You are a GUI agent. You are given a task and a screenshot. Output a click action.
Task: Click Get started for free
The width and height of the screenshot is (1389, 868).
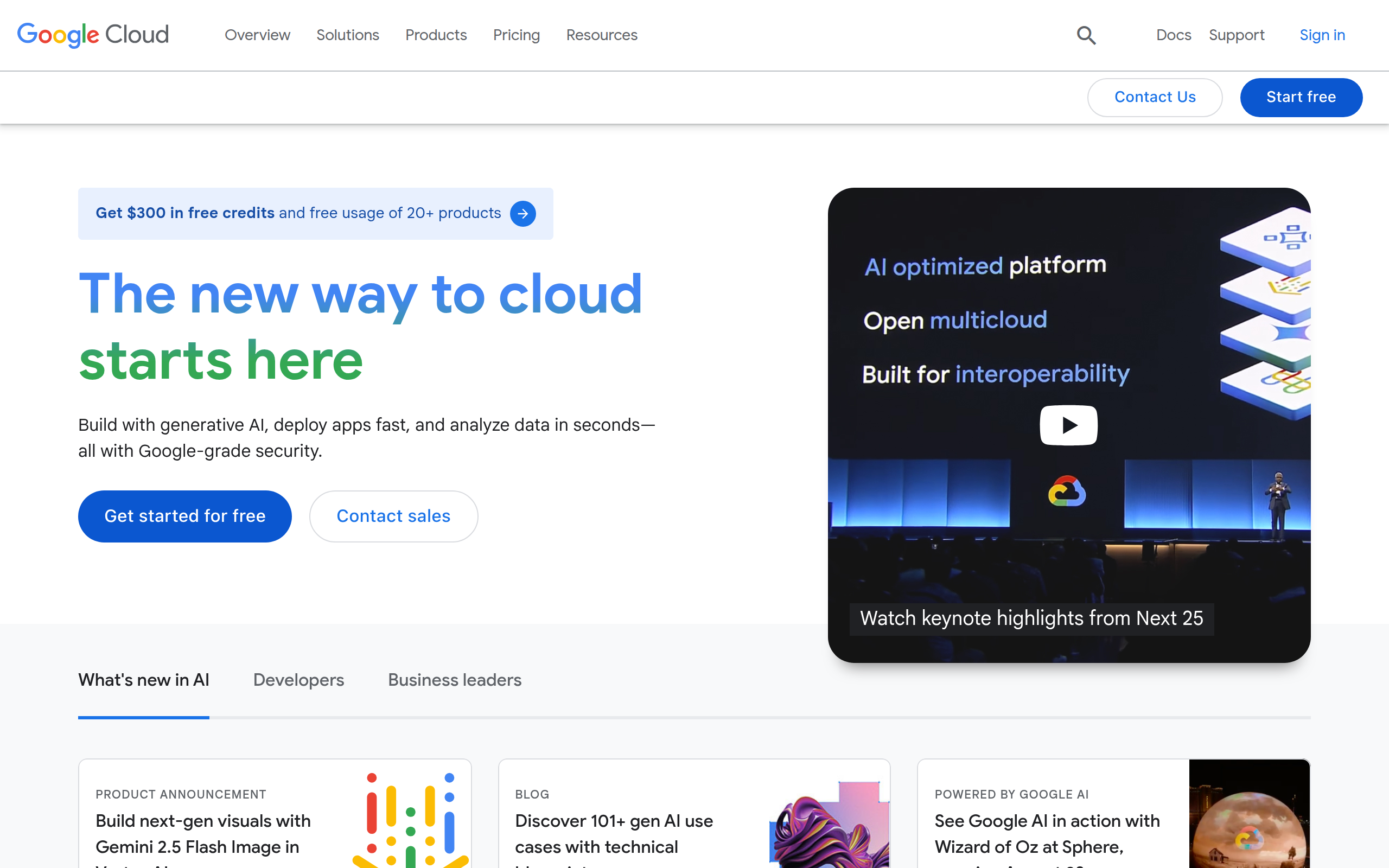[x=185, y=516]
